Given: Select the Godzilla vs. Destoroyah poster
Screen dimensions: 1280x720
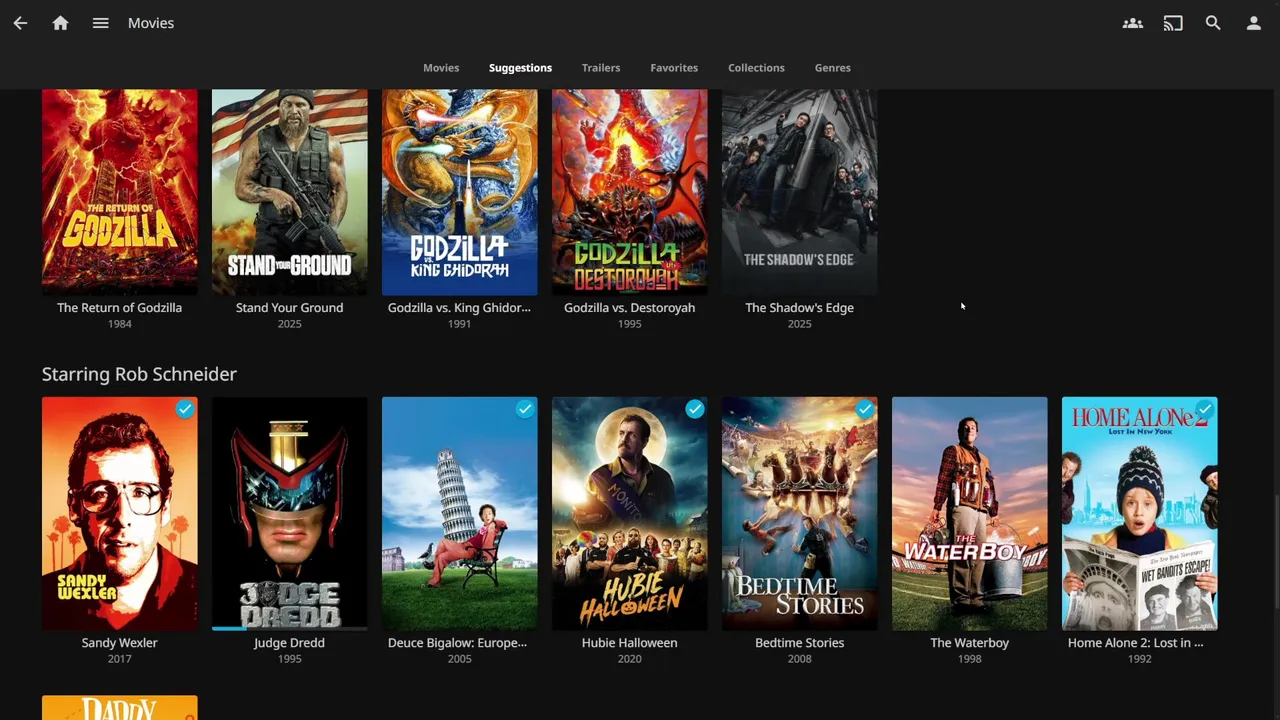Looking at the screenshot, I should pyautogui.click(x=629, y=192).
